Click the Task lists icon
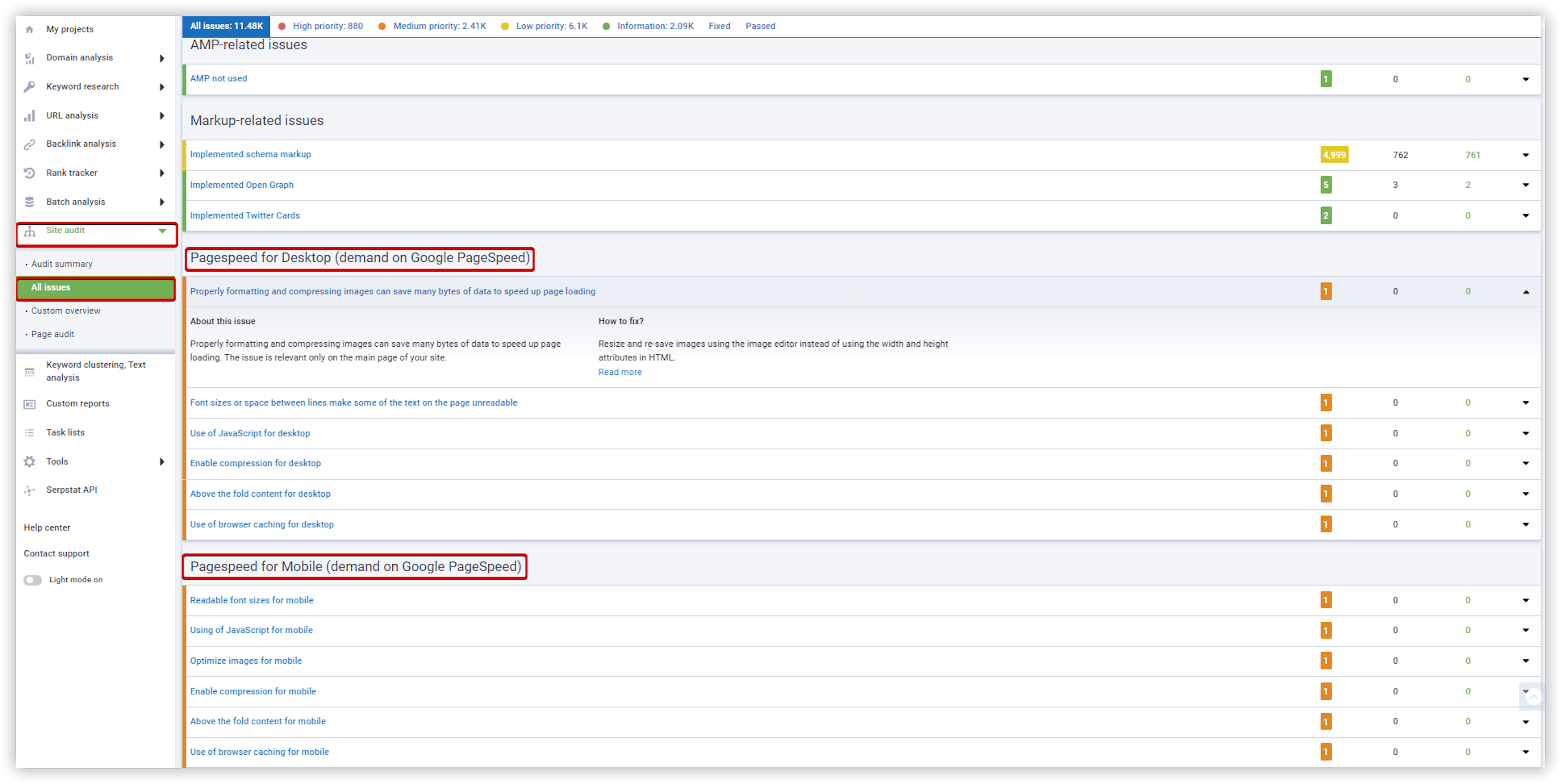This screenshot has height=784, width=1561. click(x=29, y=432)
